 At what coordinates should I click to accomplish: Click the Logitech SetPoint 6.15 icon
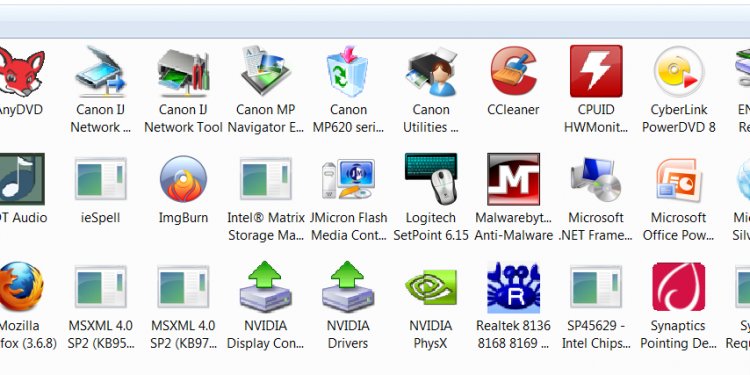431,179
